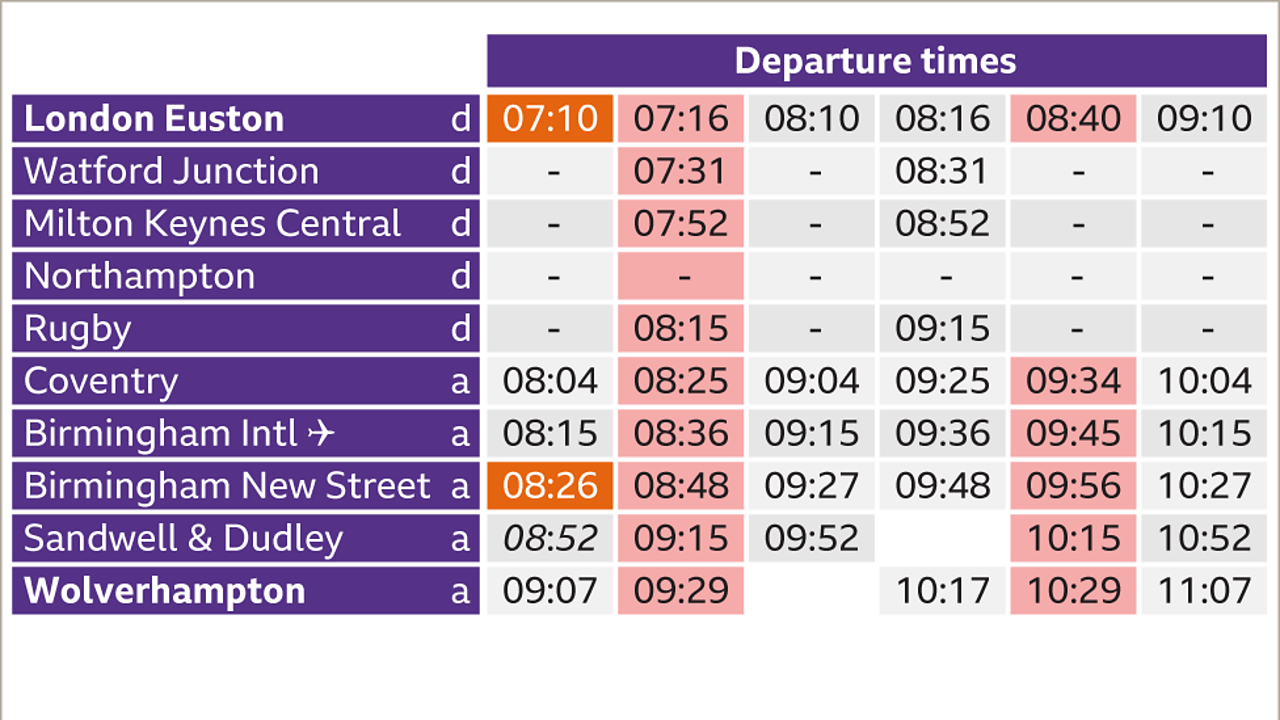Image resolution: width=1280 pixels, height=720 pixels.
Task: Click the Departure times header
Action: [x=875, y=61]
